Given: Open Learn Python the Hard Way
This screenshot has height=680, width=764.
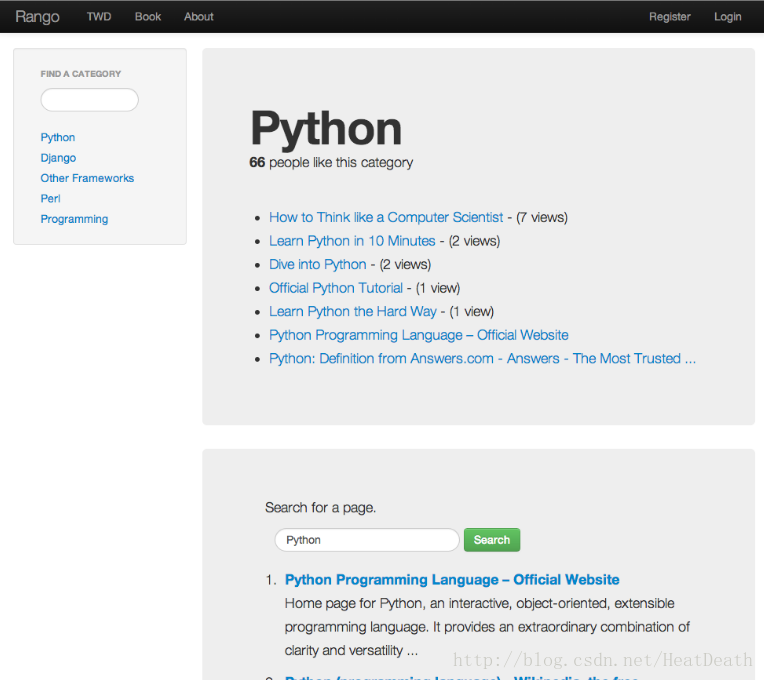Looking at the screenshot, I should 352,311.
